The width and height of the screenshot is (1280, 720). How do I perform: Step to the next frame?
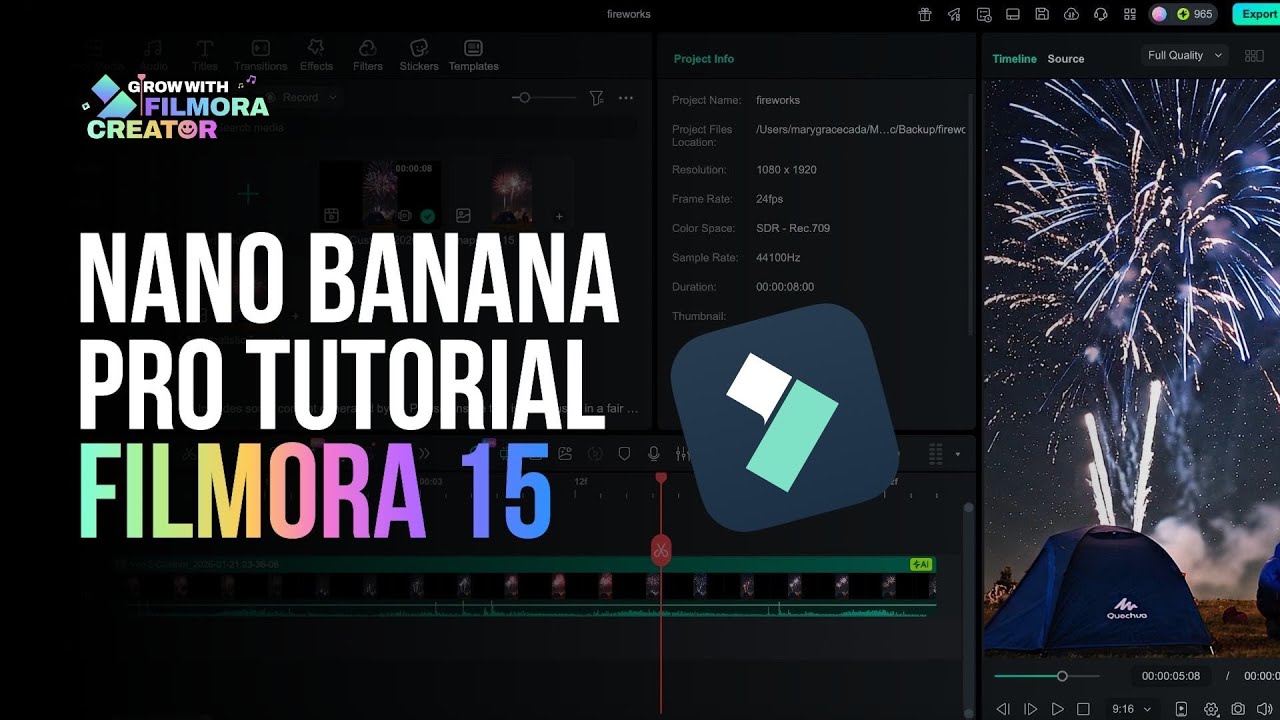[x=1030, y=709]
